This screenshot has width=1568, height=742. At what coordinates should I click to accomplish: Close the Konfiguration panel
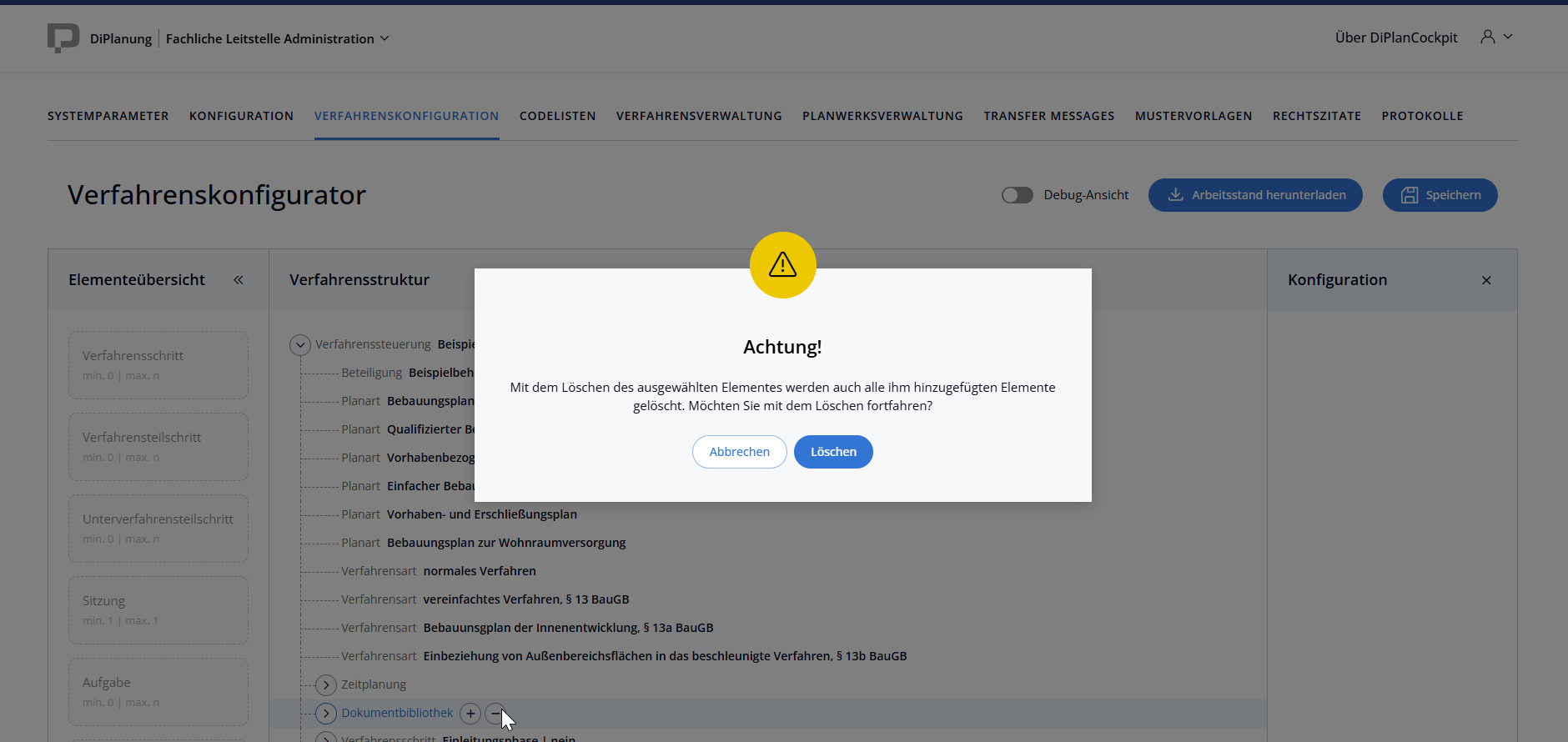[1486, 280]
